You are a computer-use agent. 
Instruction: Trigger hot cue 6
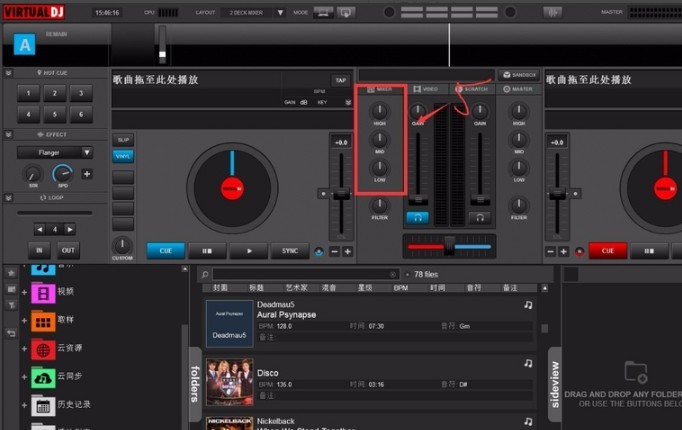point(81,114)
